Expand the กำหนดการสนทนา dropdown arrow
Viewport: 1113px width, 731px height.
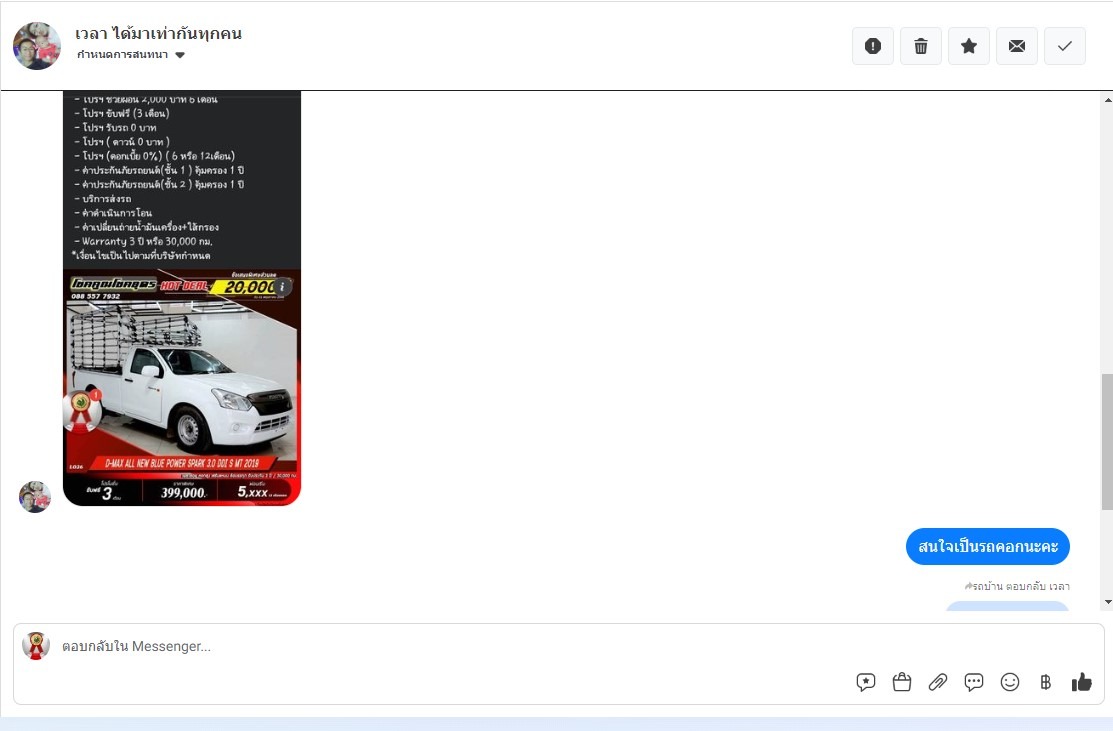tap(180, 55)
